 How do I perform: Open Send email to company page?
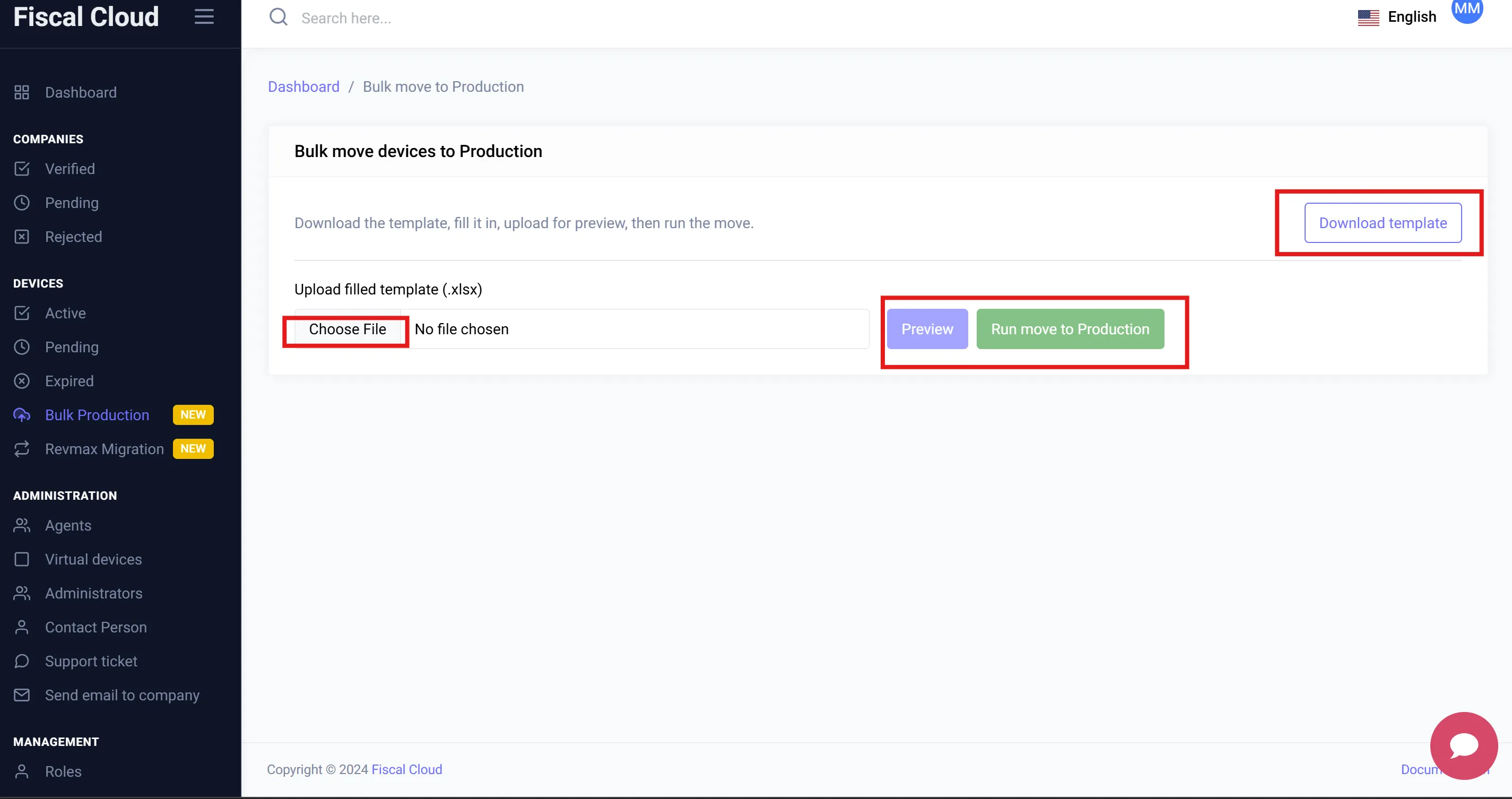pos(122,696)
